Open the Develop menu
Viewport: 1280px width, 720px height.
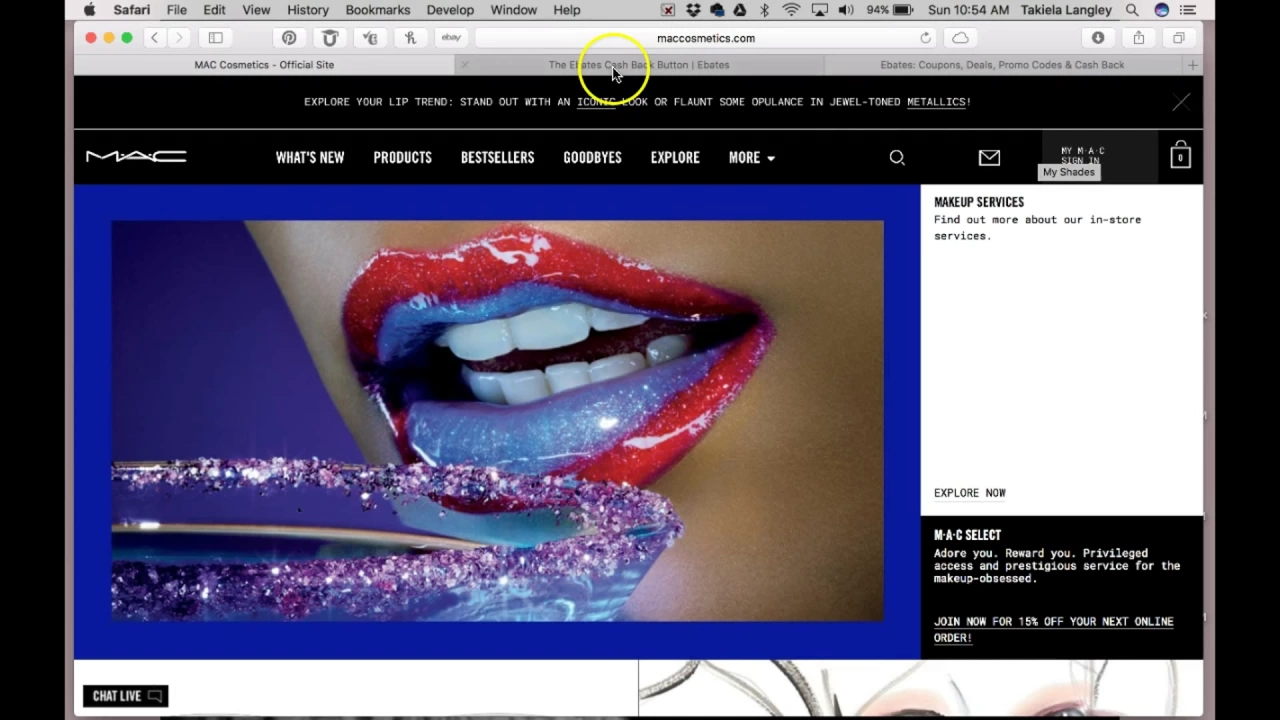click(x=450, y=10)
